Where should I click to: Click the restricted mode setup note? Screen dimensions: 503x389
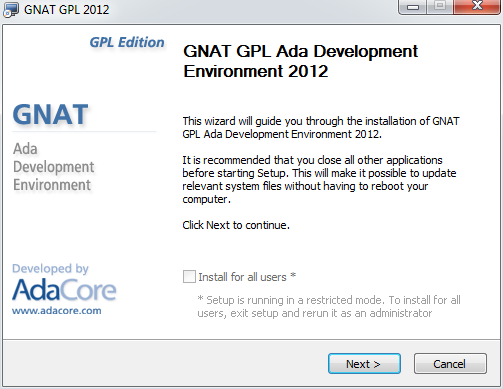(329, 307)
